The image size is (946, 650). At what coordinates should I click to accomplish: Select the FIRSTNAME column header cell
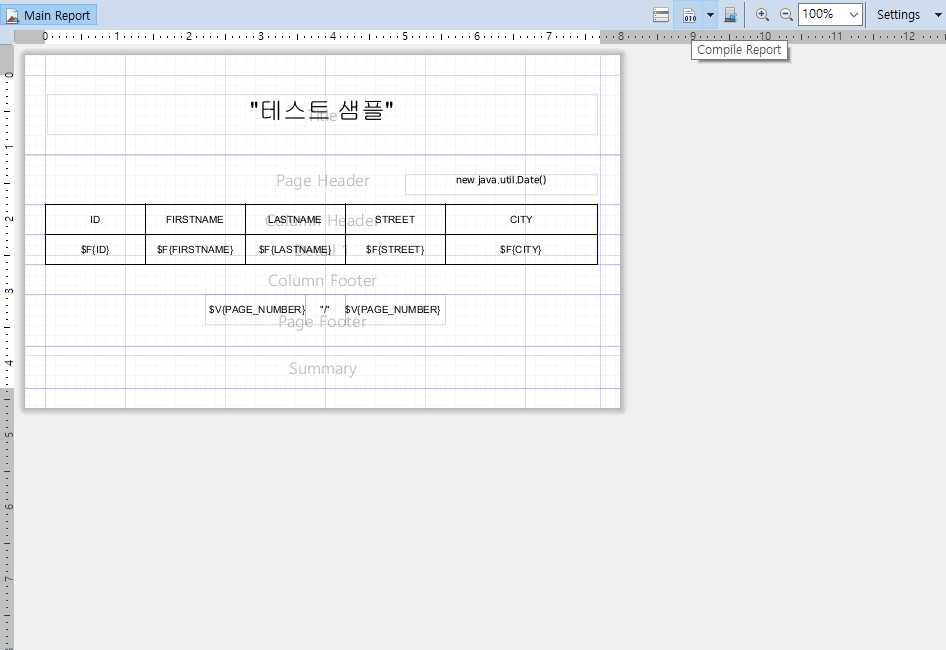tap(195, 220)
